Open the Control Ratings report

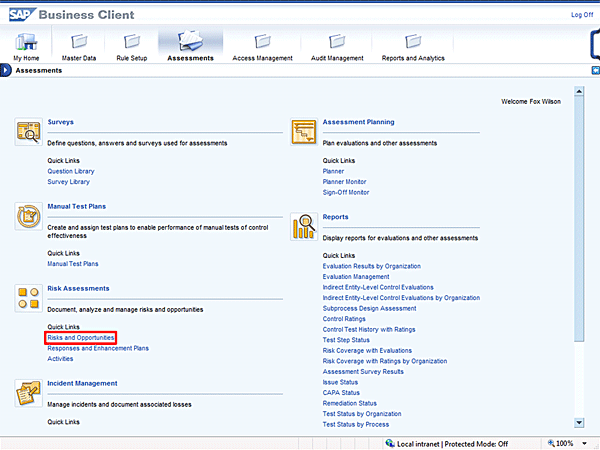point(344,319)
